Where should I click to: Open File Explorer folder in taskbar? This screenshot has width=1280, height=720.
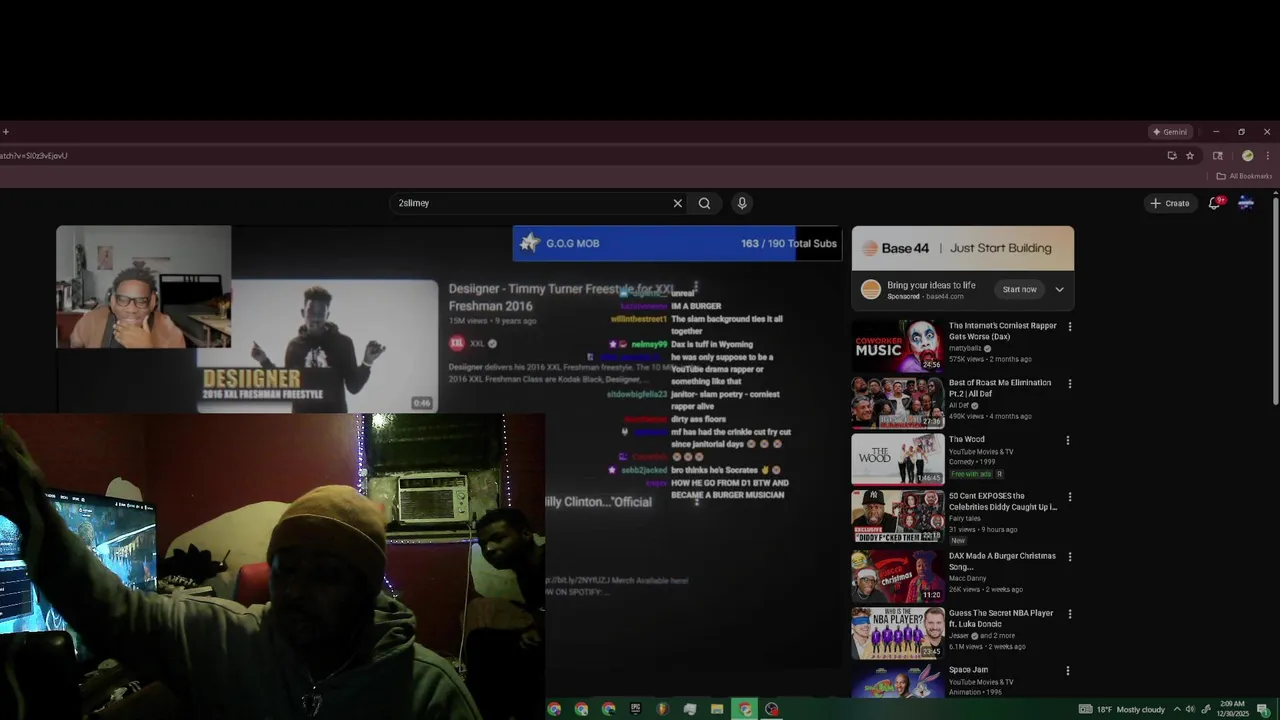[716, 709]
